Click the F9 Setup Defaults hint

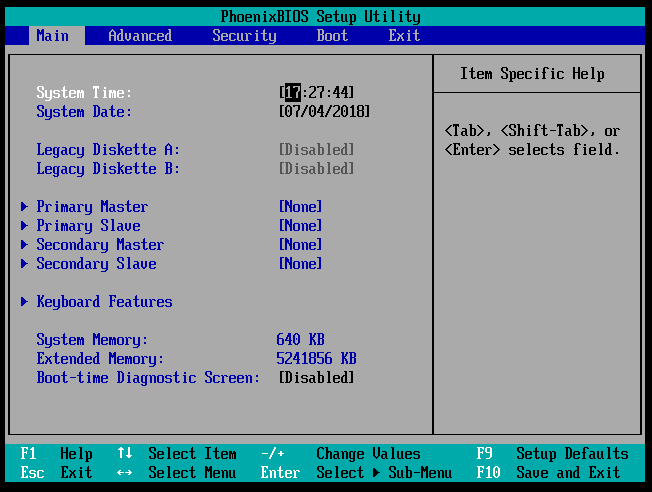click(x=552, y=453)
